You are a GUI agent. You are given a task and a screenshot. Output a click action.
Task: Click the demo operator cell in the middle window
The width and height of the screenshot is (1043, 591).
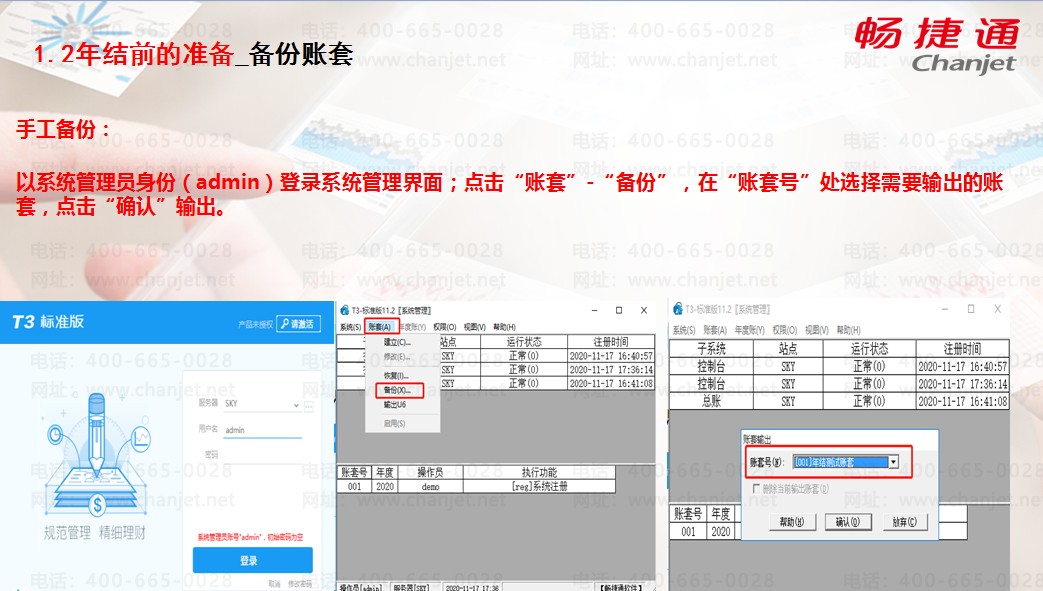tap(430, 487)
